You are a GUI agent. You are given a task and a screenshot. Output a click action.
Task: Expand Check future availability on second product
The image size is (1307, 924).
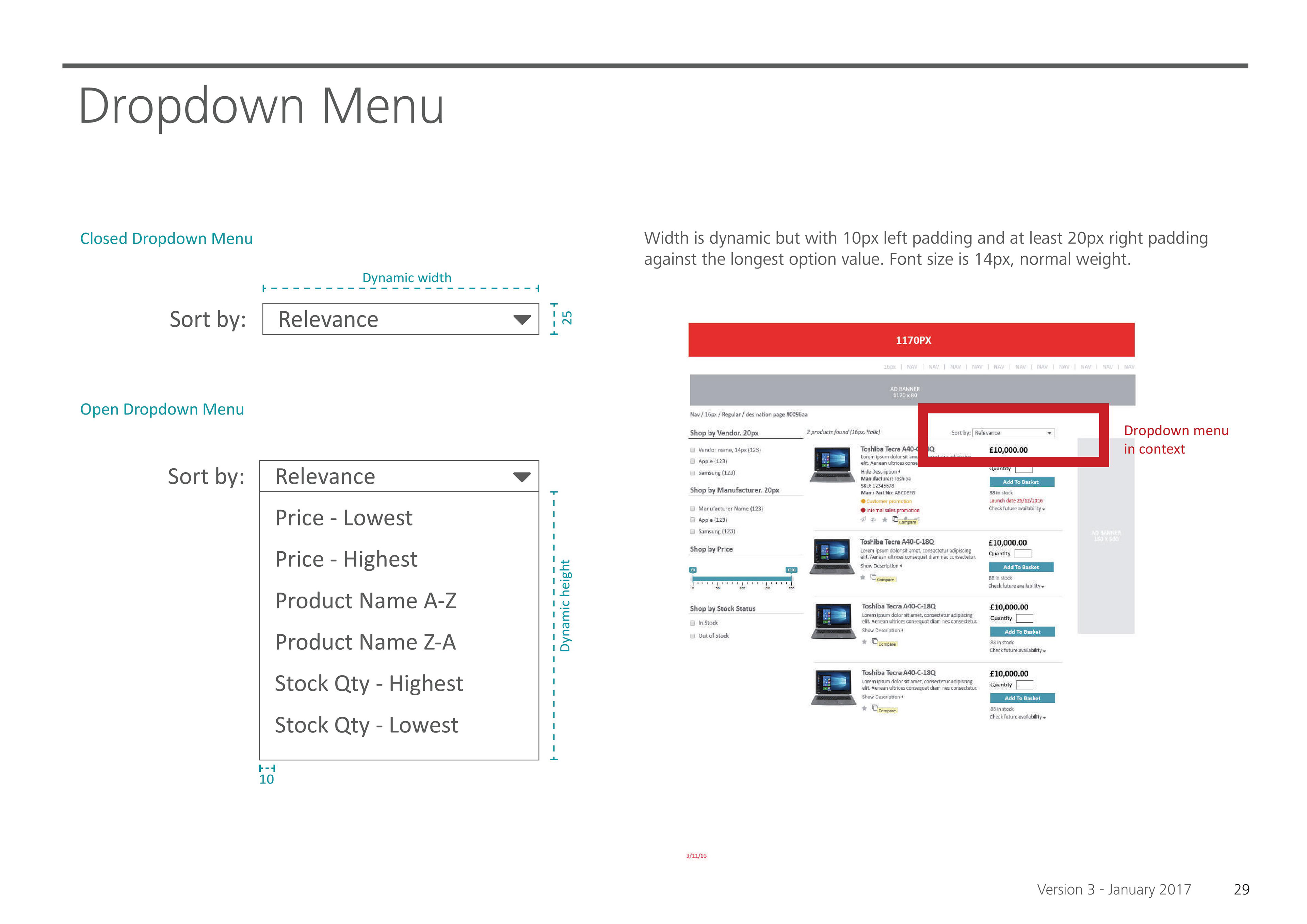pos(1016,586)
